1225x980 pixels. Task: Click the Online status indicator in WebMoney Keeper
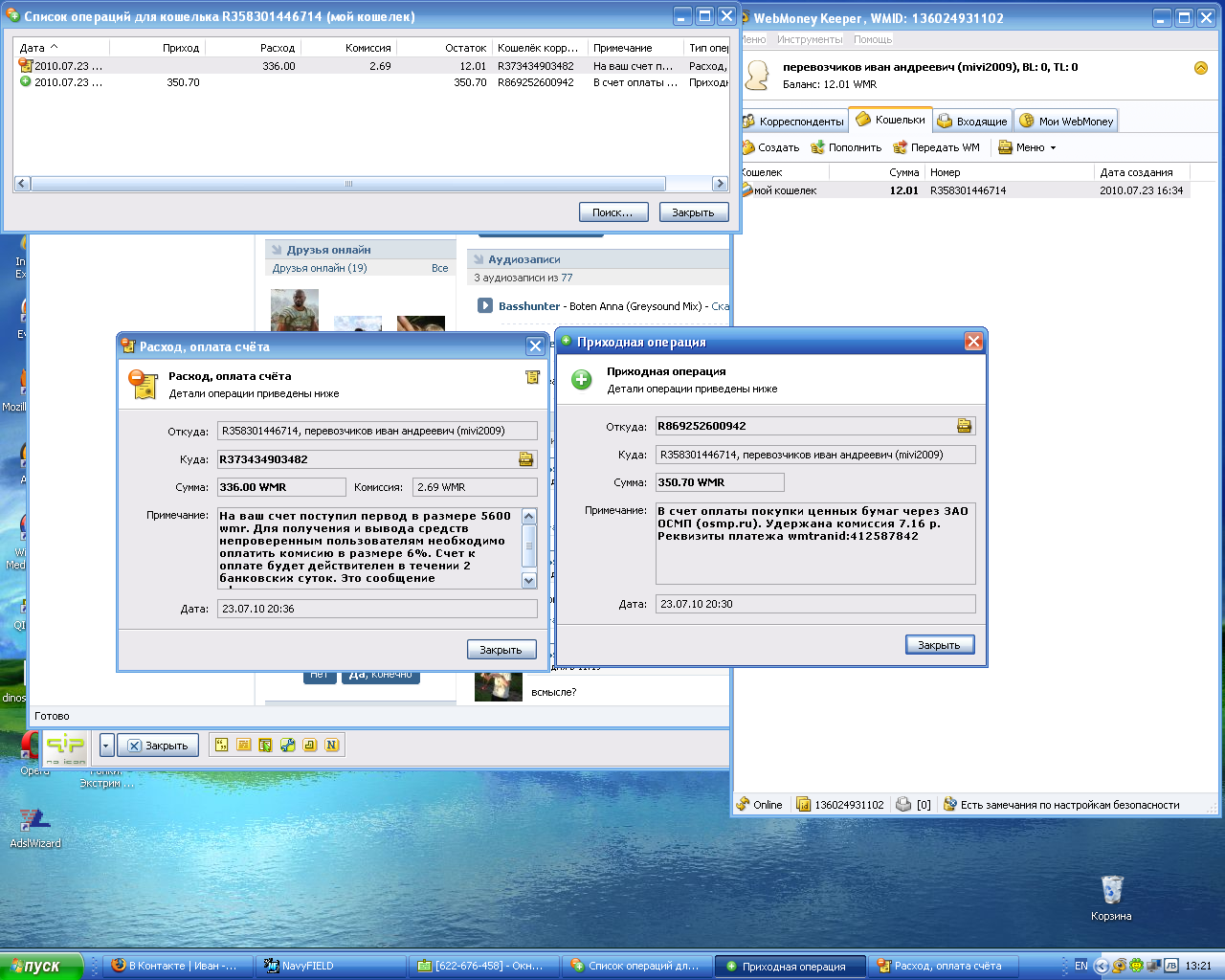coord(760,805)
